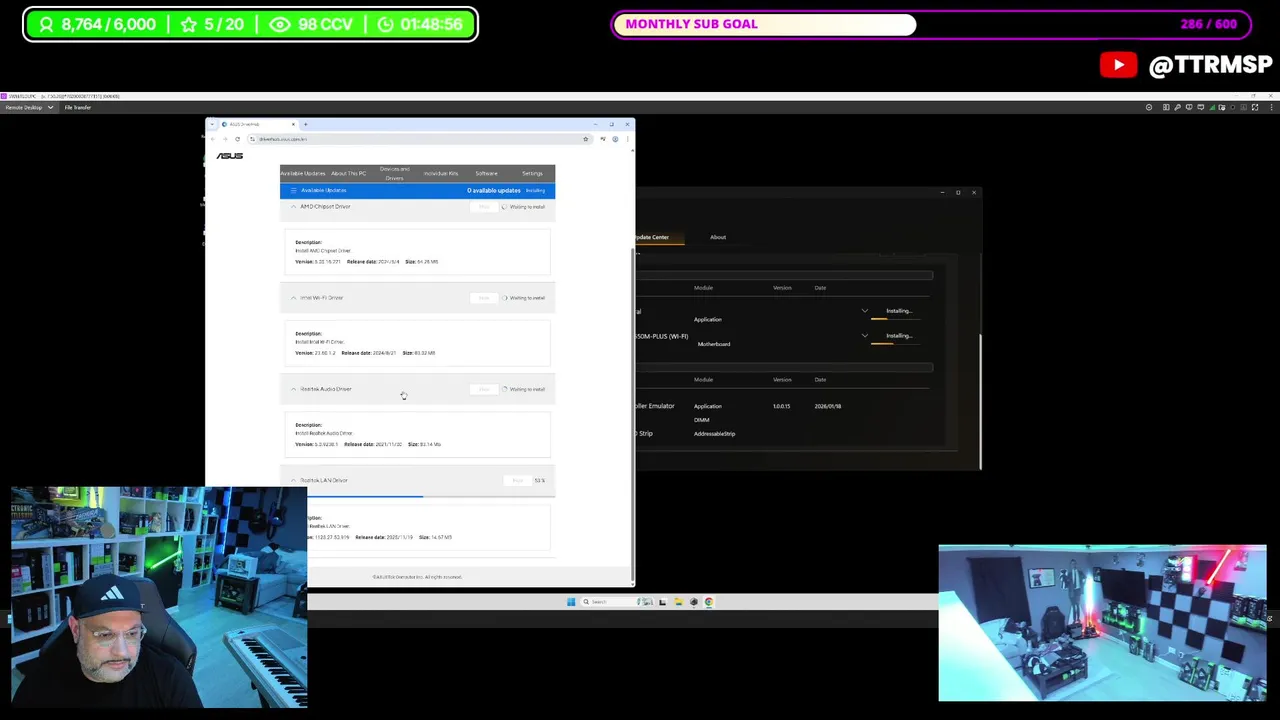Select the DIMM module entry

click(701, 420)
